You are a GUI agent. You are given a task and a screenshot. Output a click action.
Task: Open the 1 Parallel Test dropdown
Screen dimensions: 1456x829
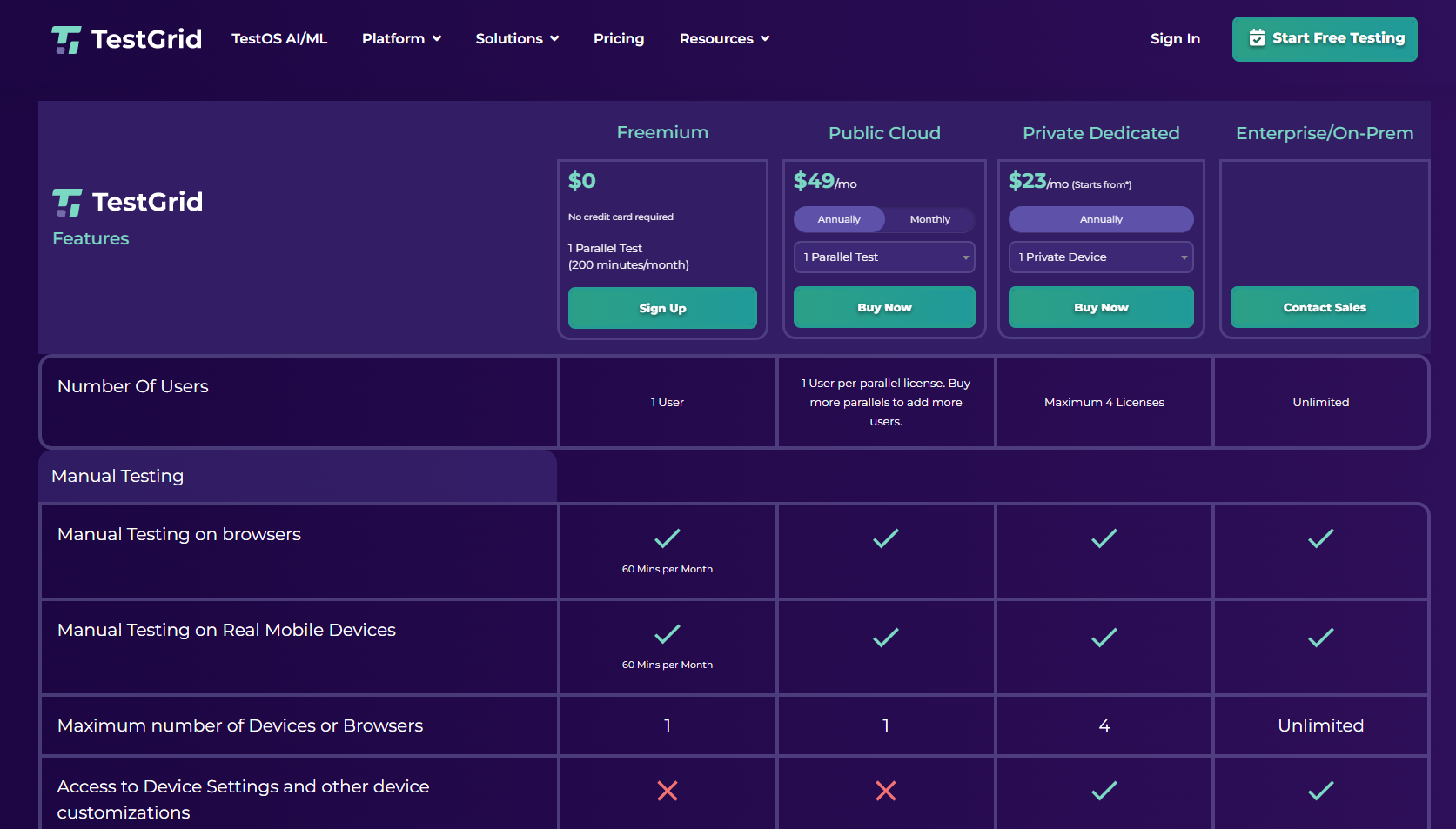(x=884, y=257)
